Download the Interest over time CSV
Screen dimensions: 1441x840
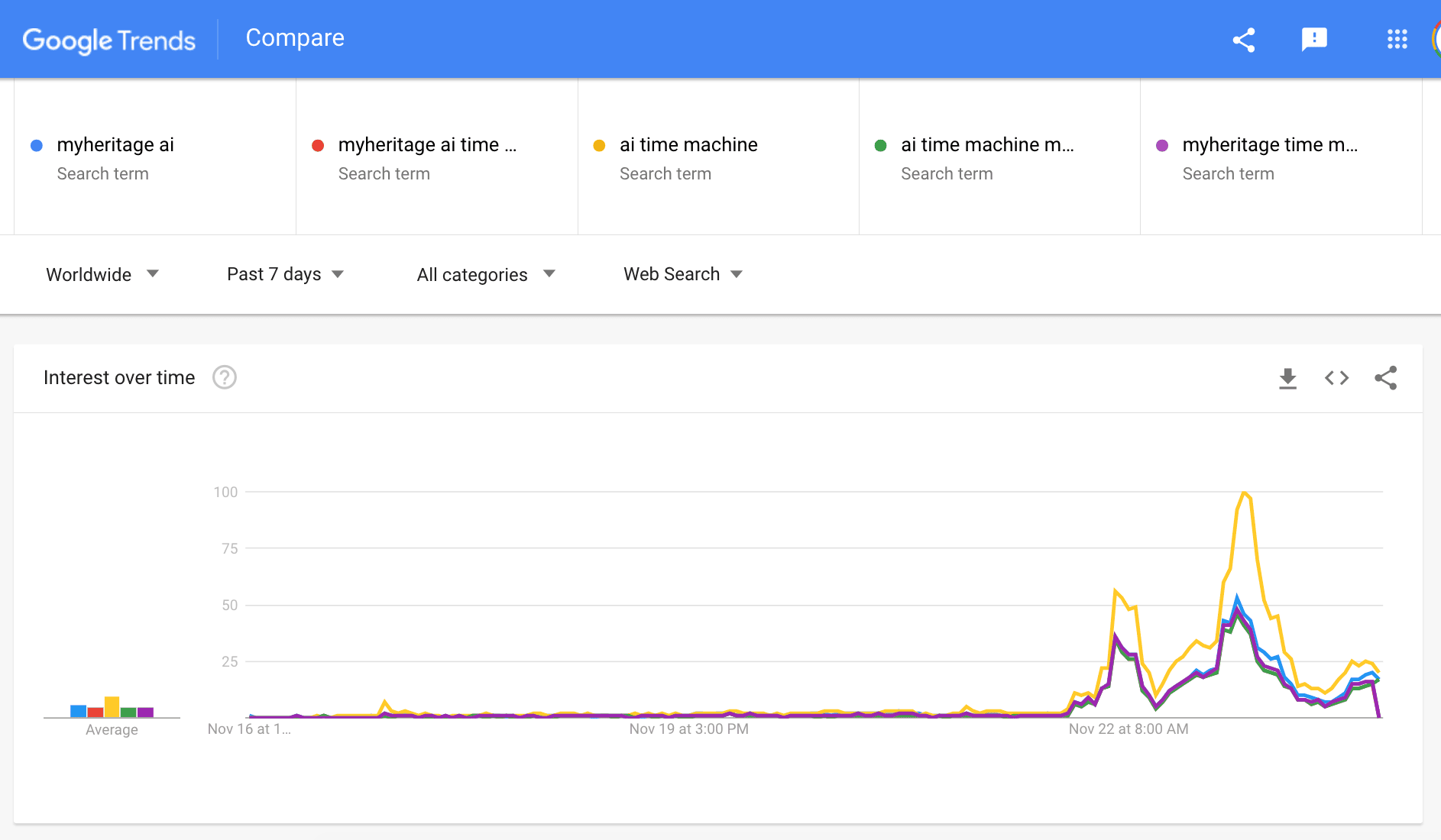(x=1288, y=378)
